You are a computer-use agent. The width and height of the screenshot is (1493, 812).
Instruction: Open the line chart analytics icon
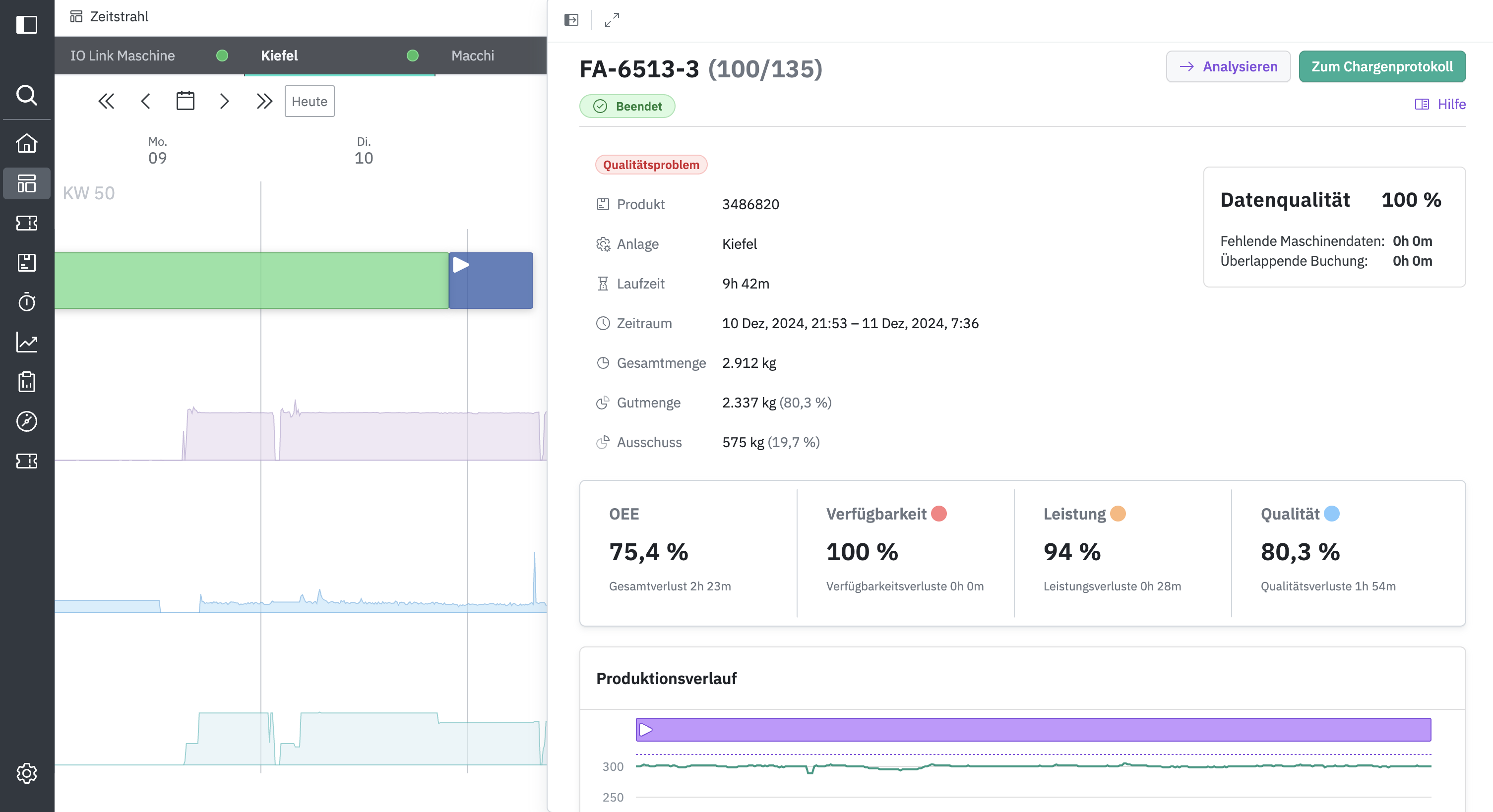27,342
